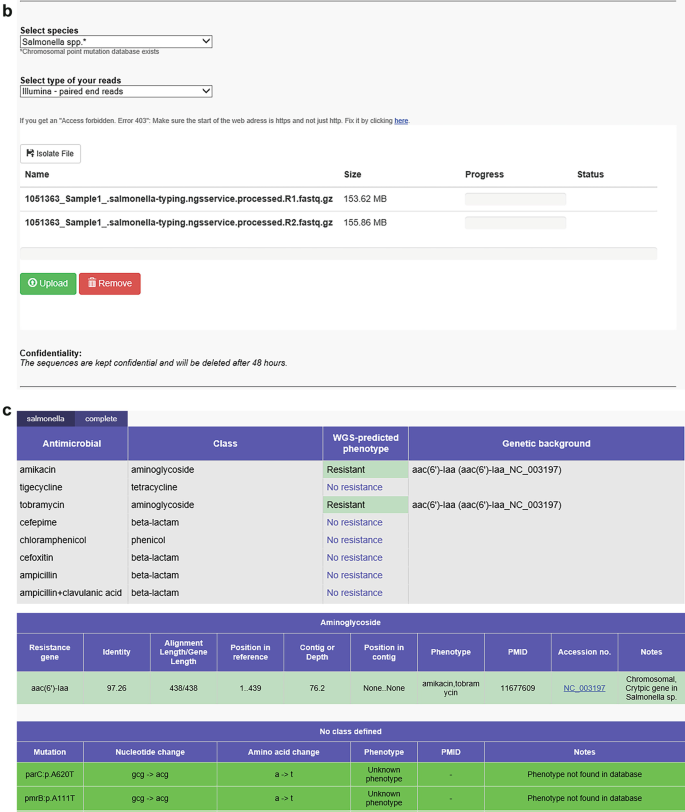Switch to the complete tab
685x812 pixels.
pos(101,419)
